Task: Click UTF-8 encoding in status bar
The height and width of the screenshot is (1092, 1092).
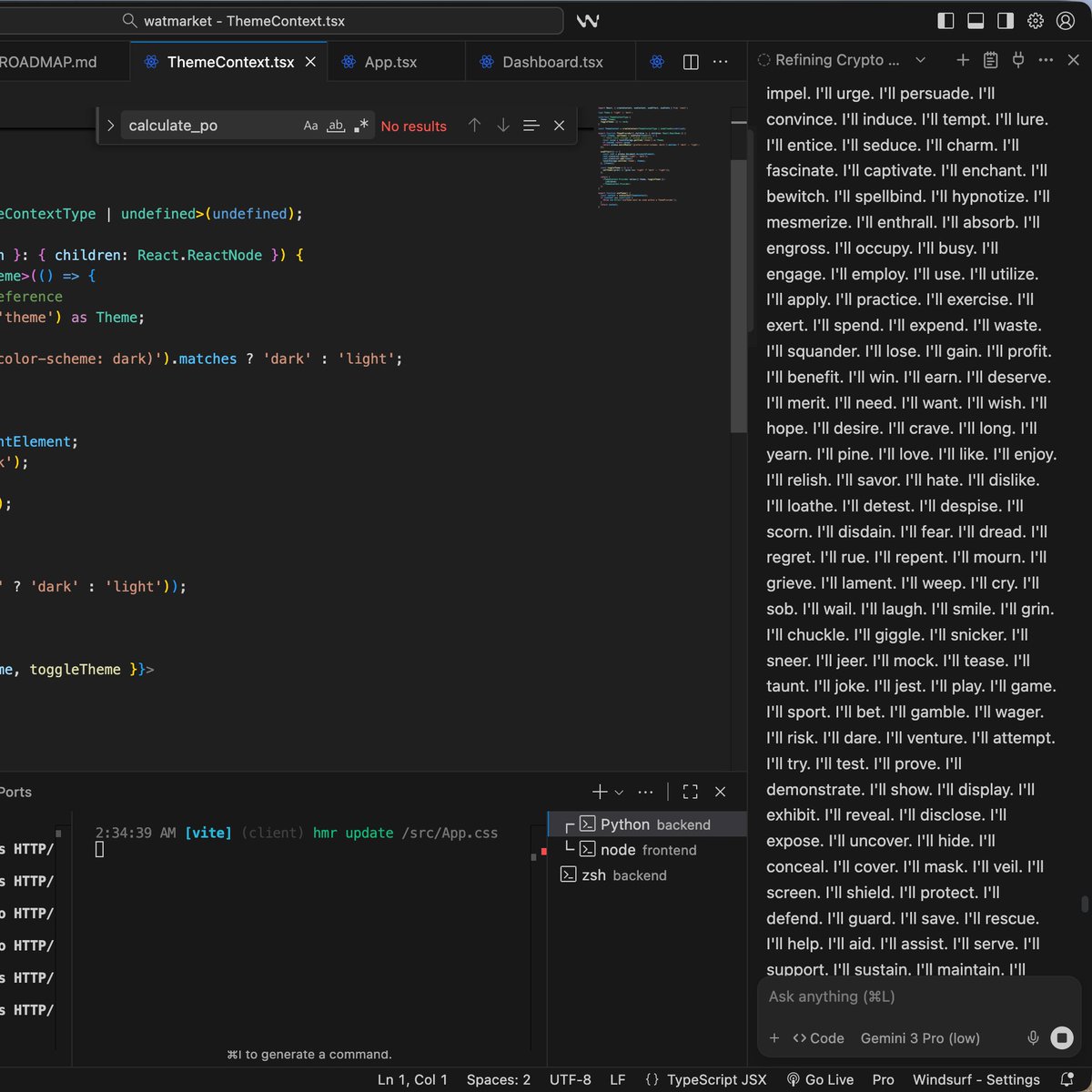Action: point(570,1079)
